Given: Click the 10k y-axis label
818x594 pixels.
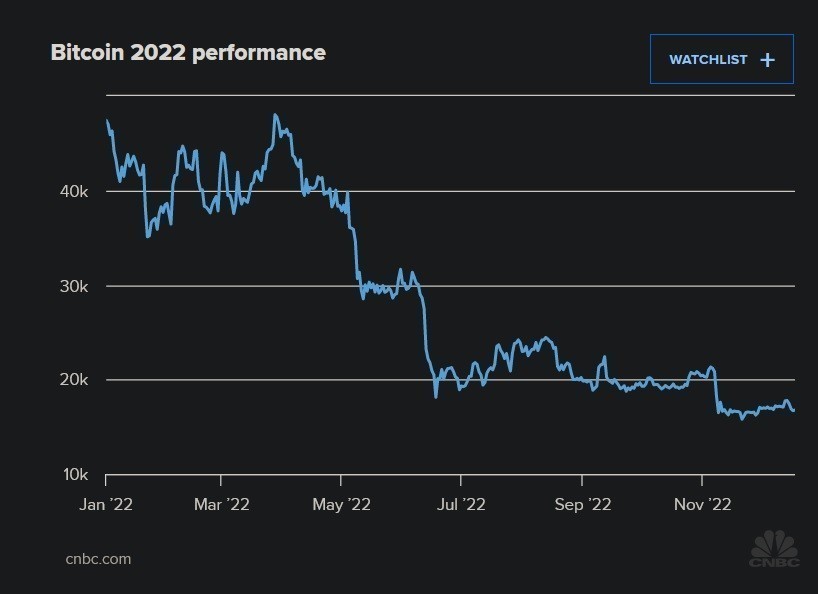Looking at the screenshot, I should pyautogui.click(x=76, y=474).
